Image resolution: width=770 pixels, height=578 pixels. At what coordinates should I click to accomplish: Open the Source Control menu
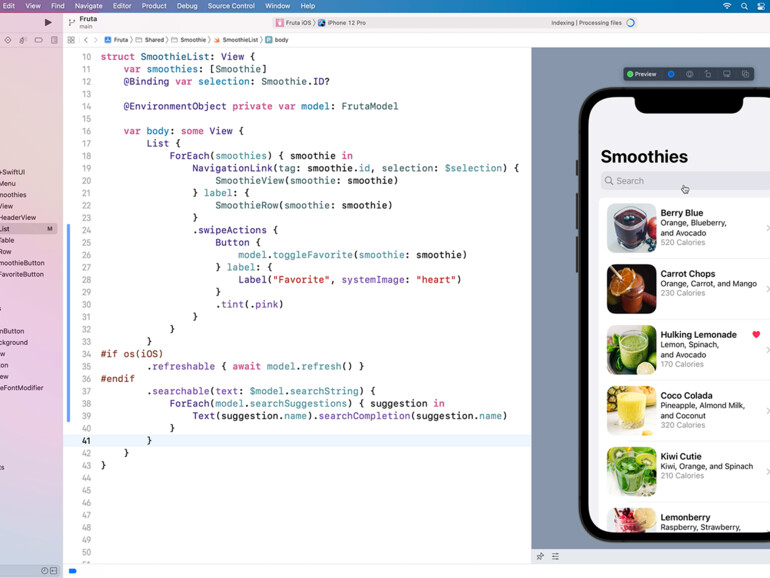(x=231, y=6)
